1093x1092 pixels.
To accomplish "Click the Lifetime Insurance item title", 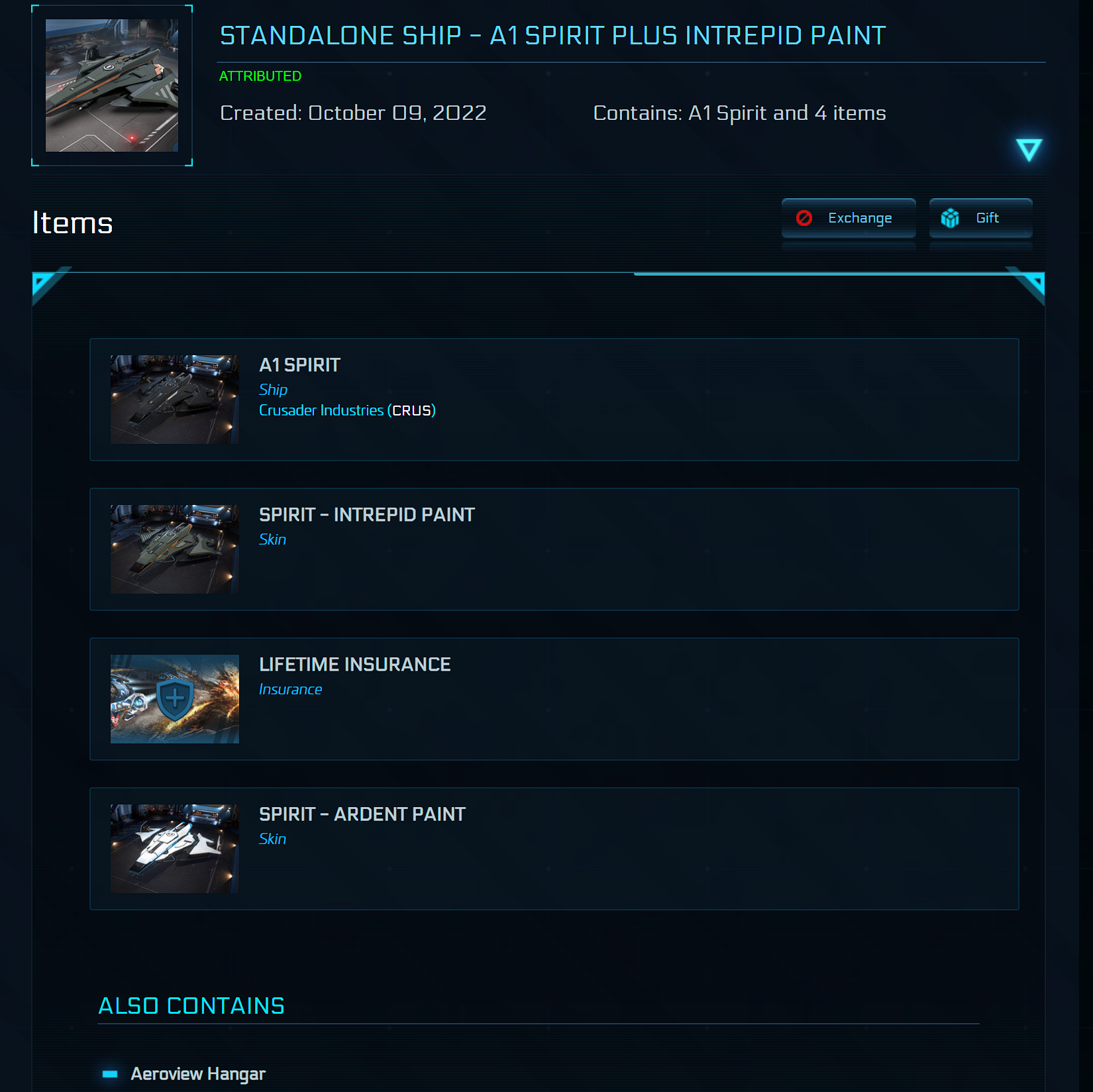I will click(x=355, y=665).
